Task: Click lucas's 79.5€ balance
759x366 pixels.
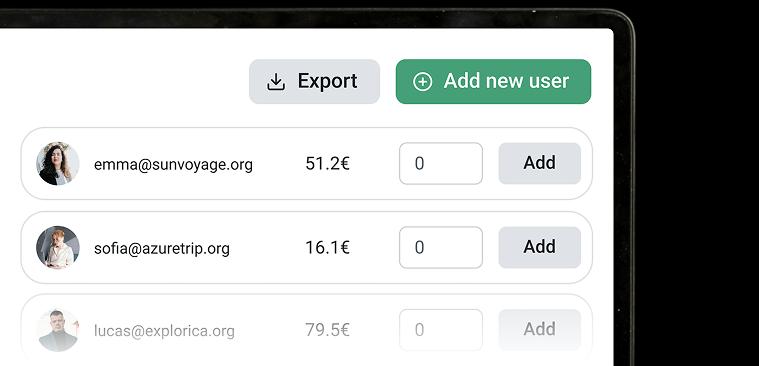Action: pos(327,330)
